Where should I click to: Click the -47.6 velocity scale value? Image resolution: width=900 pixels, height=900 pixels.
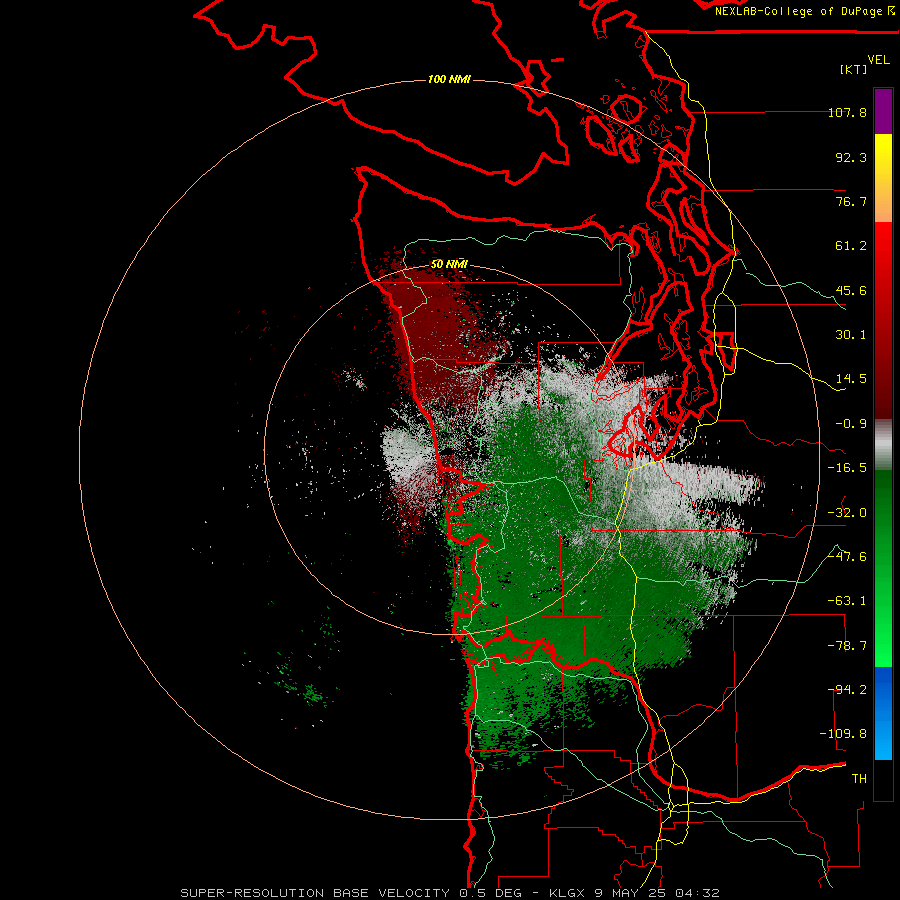[x=847, y=557]
